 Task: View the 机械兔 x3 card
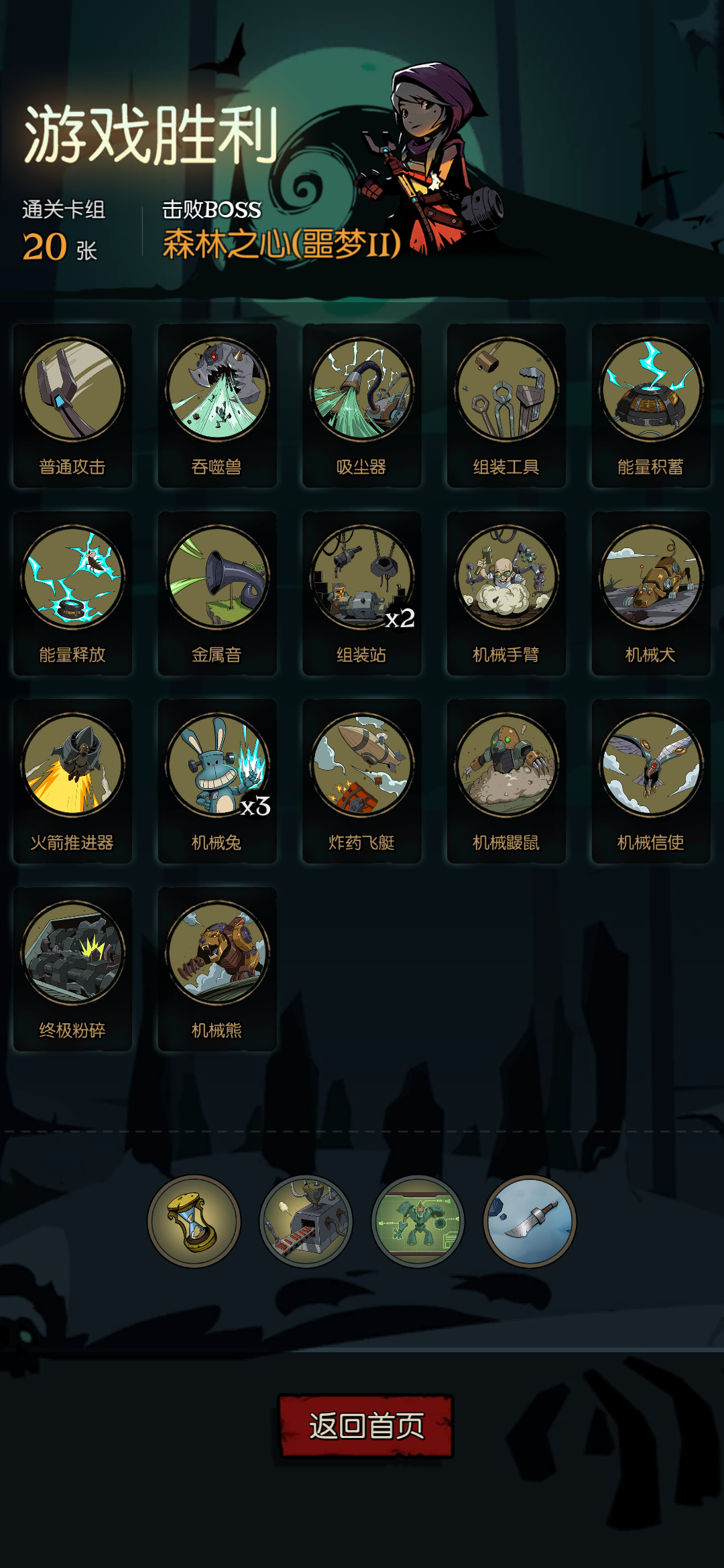click(x=217, y=781)
